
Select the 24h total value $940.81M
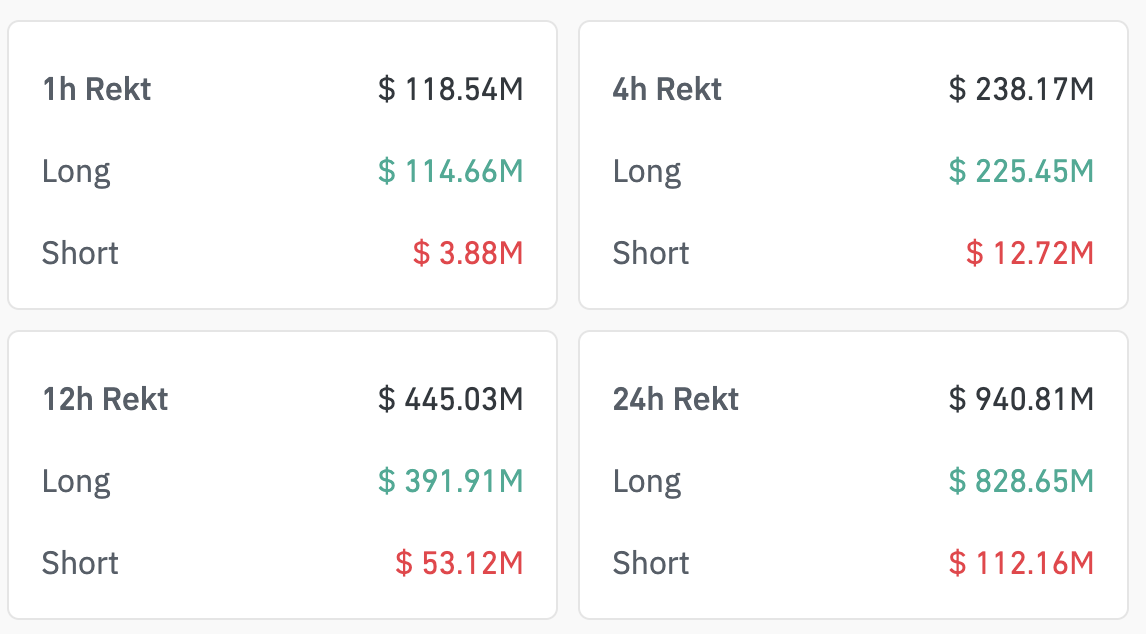1021,400
